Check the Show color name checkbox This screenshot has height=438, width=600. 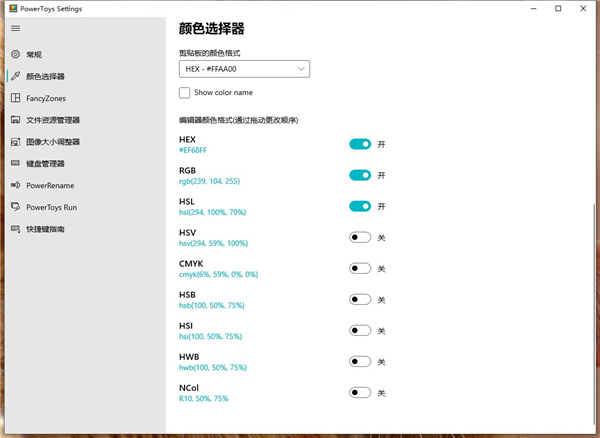coord(184,93)
